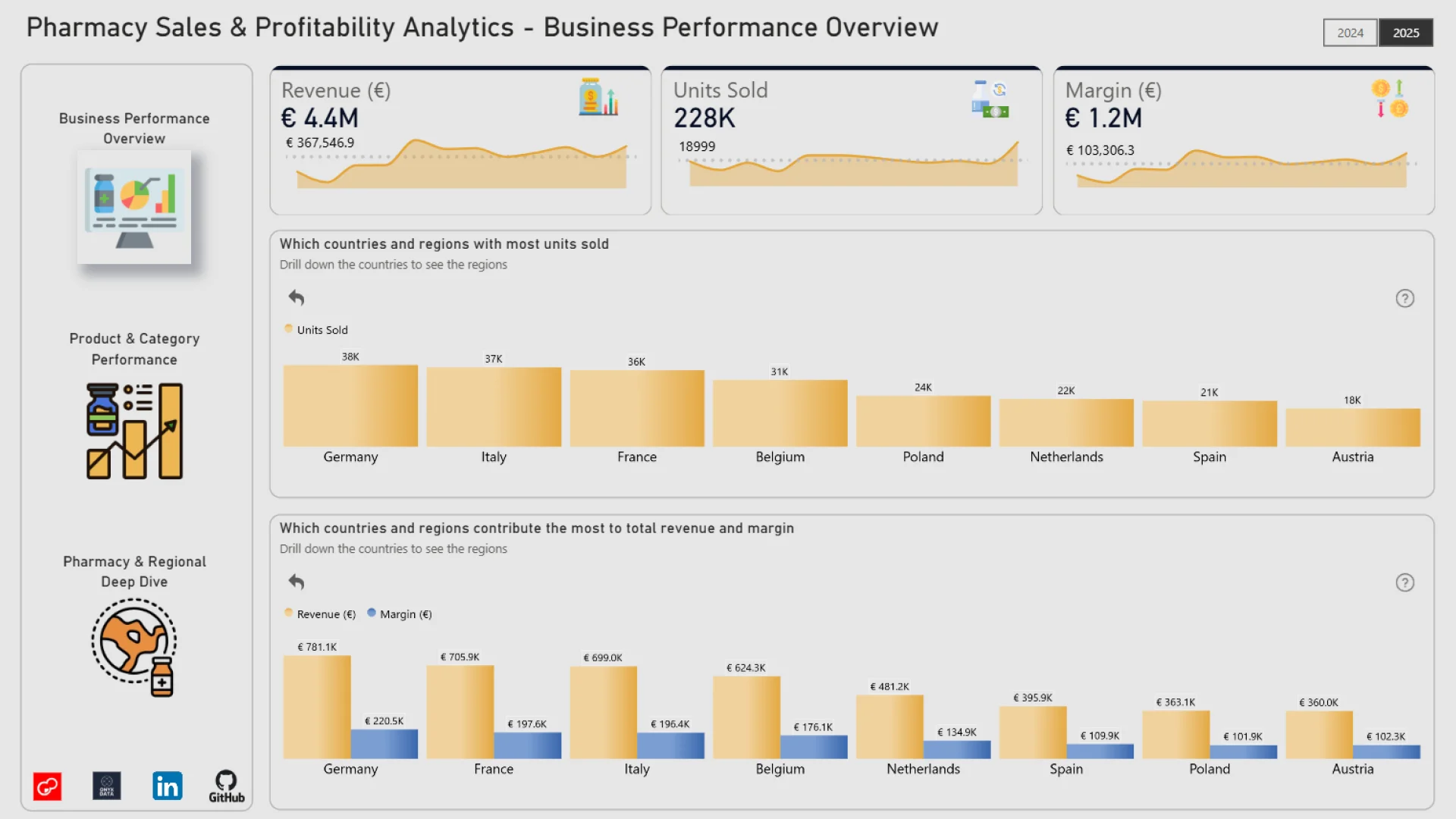
Task: Click the red logo icon in the sidebar footer
Action: pyautogui.click(x=47, y=786)
